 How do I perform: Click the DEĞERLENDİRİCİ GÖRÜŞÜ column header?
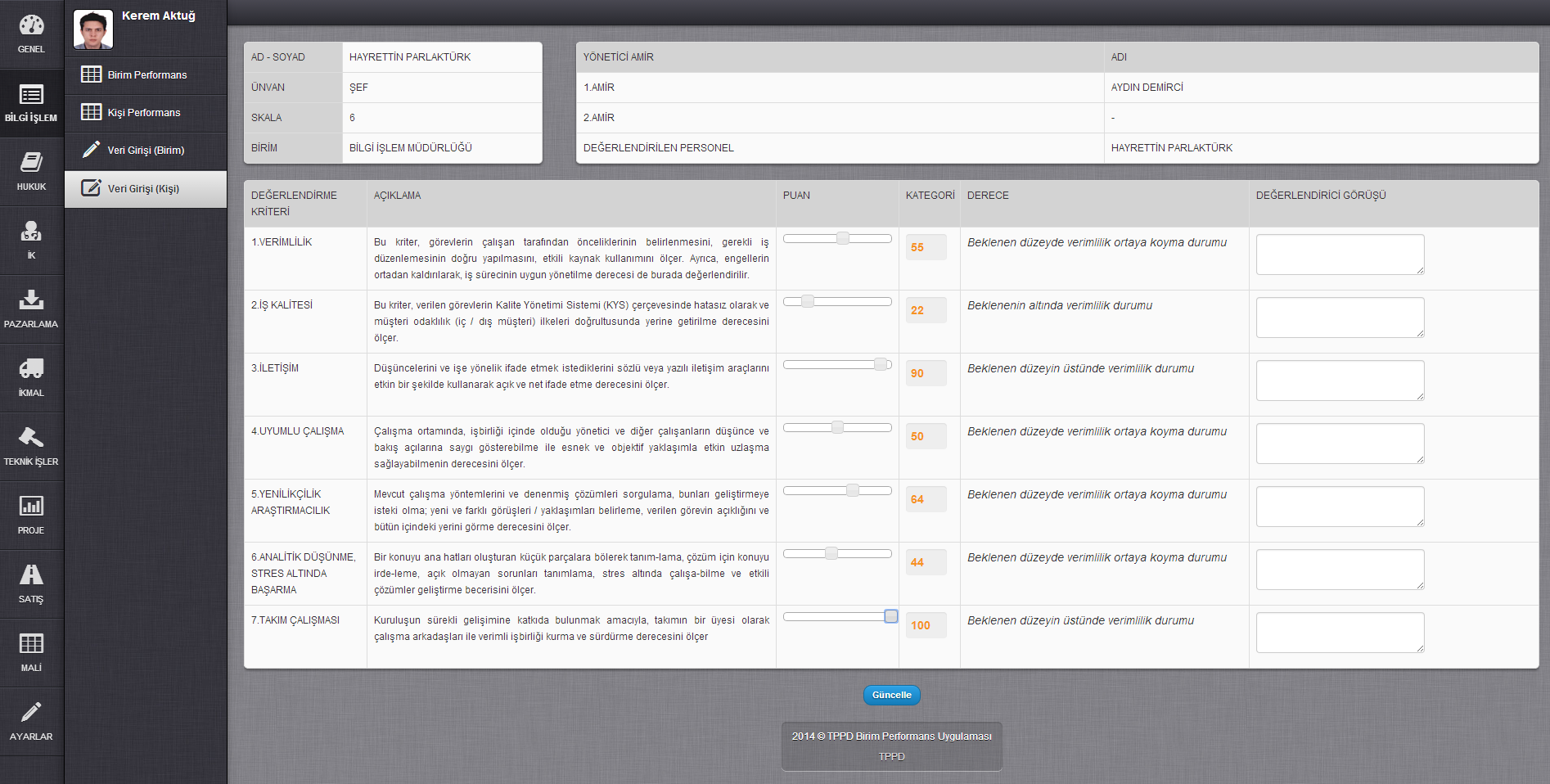click(x=1321, y=196)
